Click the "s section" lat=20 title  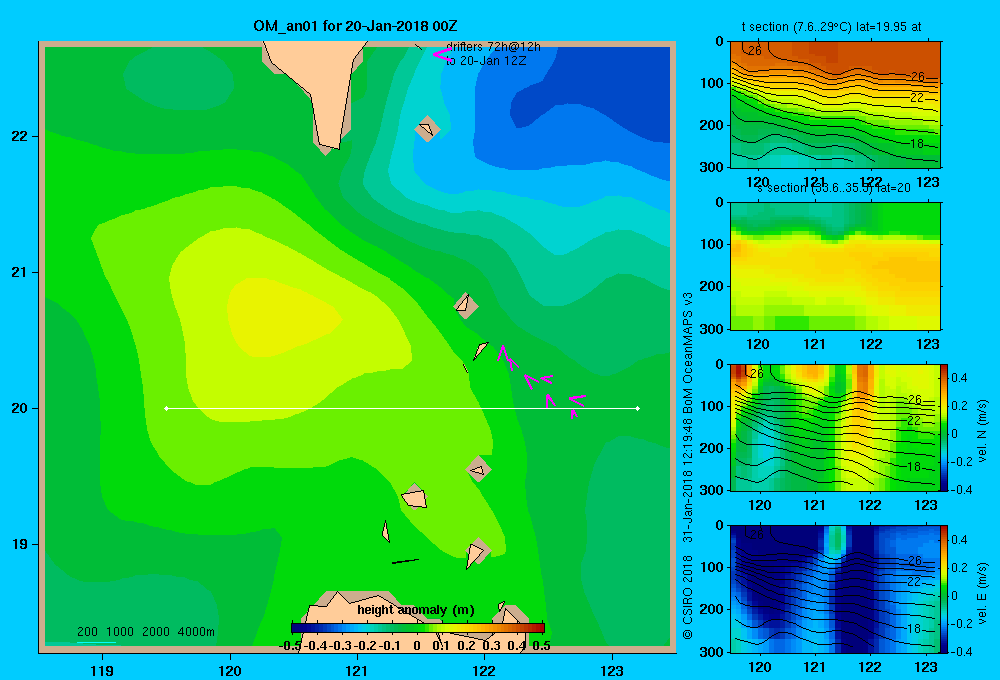[x=834, y=188]
